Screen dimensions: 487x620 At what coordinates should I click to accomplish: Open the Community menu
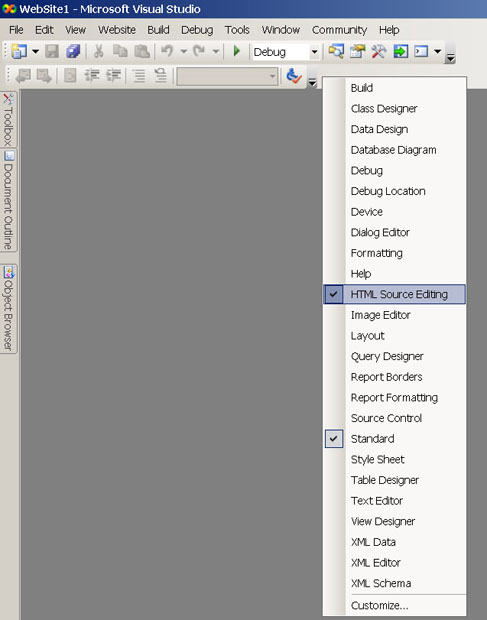click(x=339, y=30)
